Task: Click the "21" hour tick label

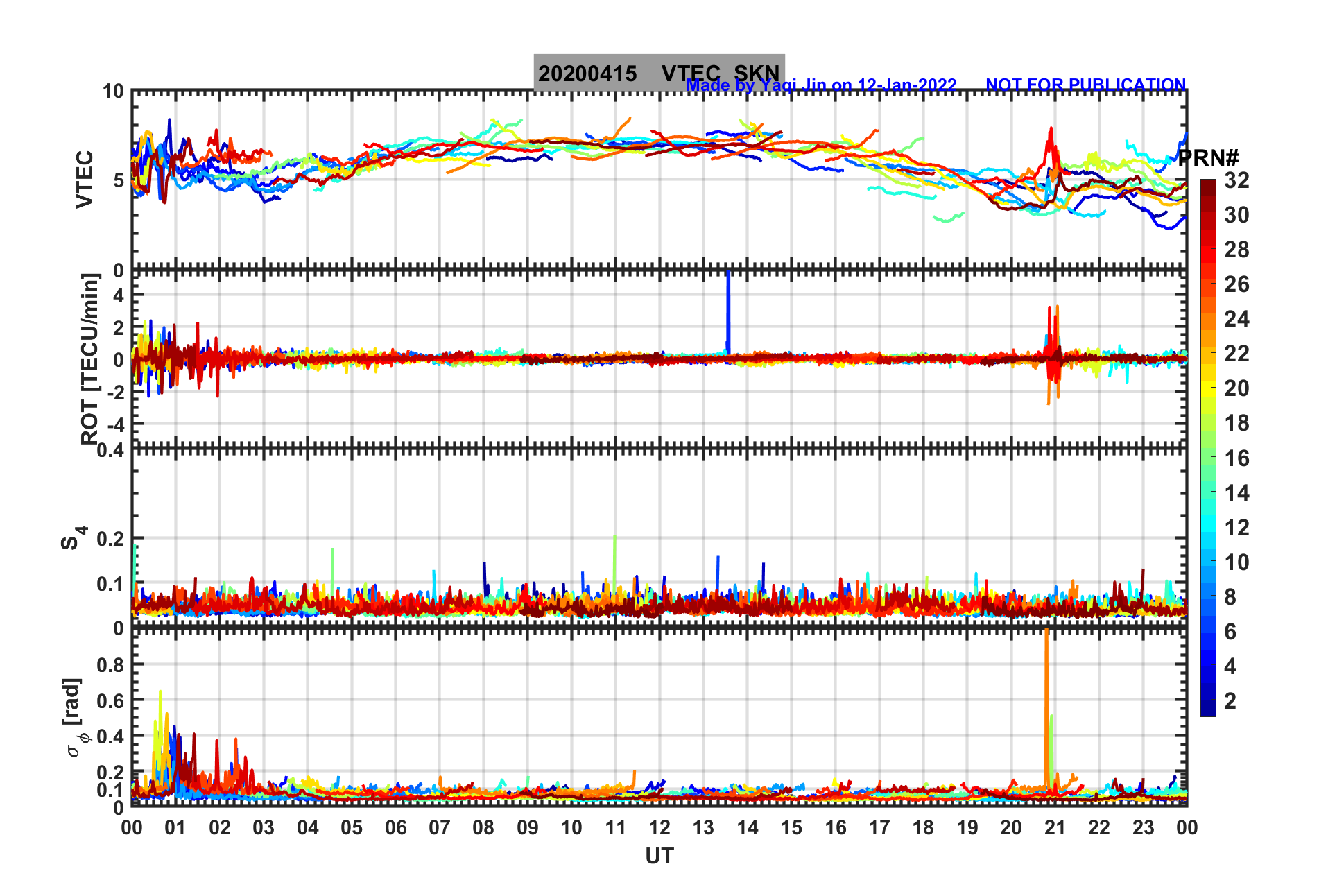Action: (x=1055, y=827)
